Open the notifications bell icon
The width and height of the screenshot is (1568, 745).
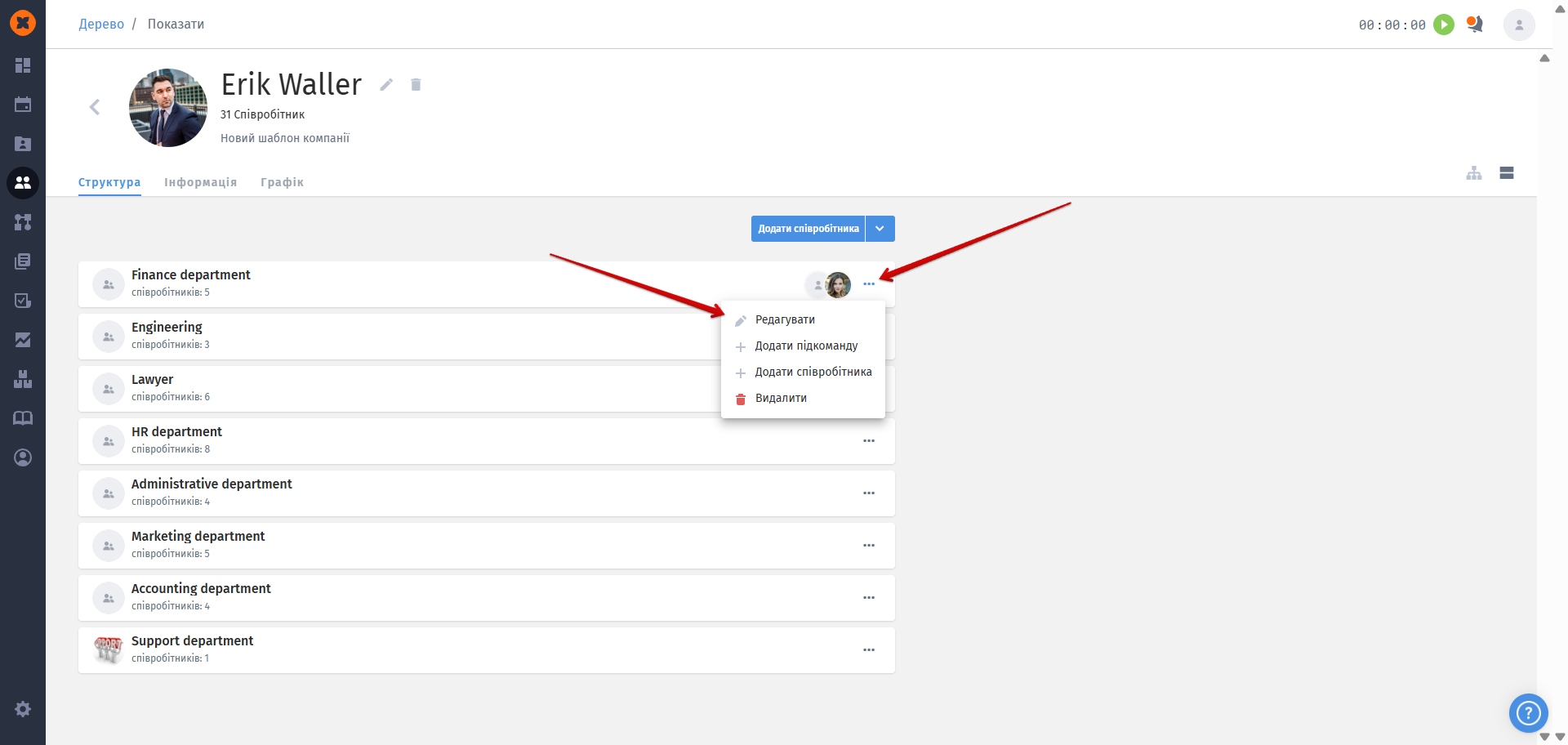tap(1475, 25)
